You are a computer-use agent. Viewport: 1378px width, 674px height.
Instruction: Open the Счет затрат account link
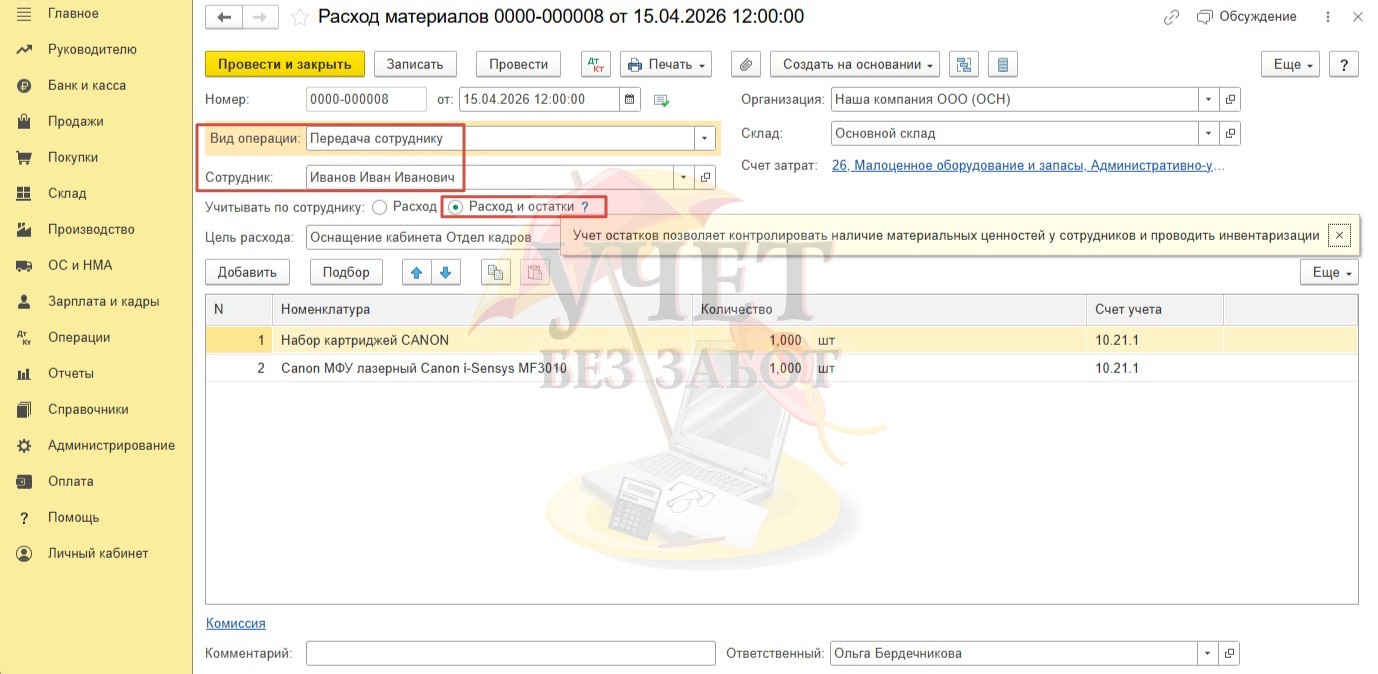(x=1027, y=165)
